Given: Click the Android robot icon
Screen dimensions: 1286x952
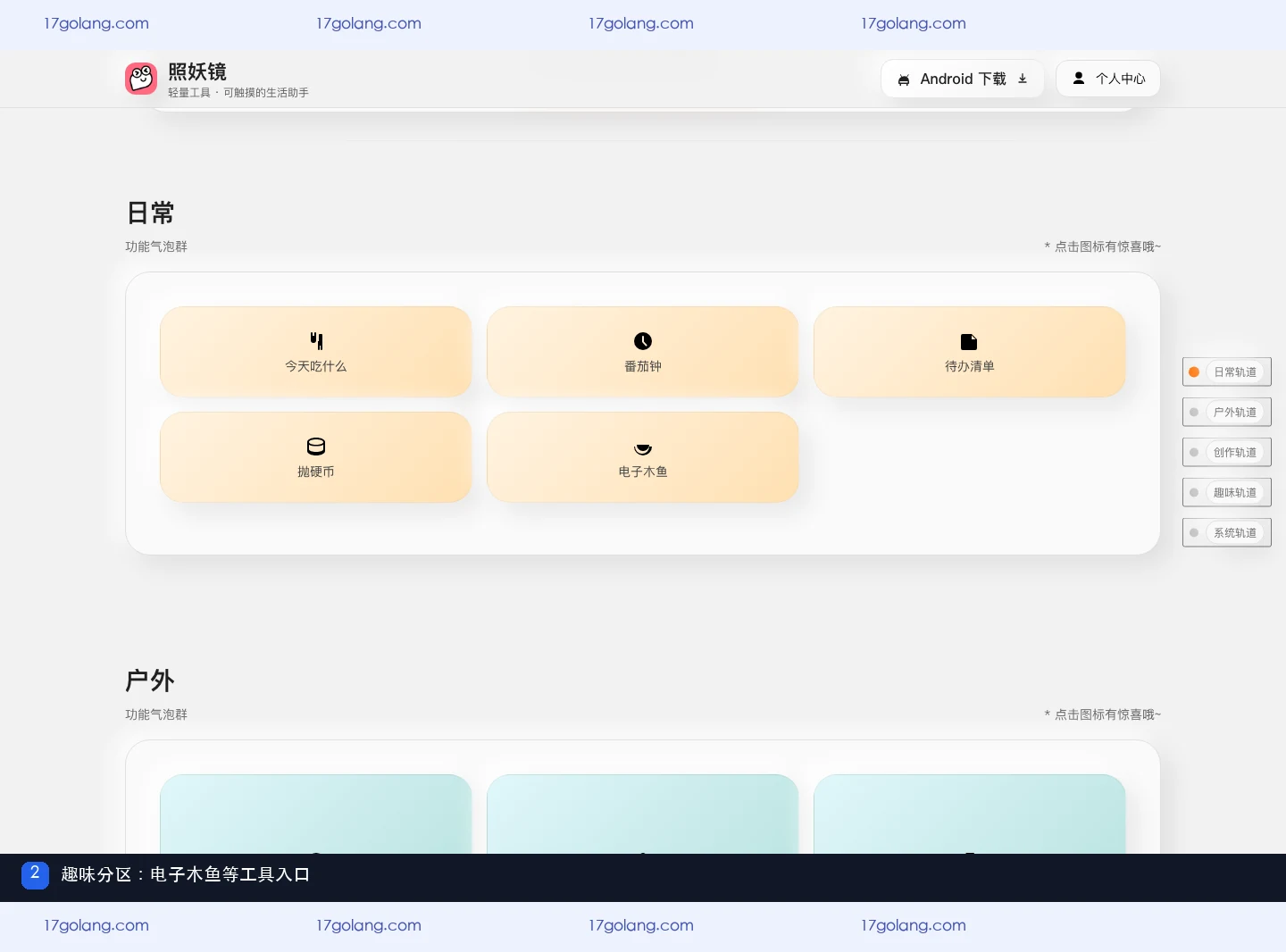Looking at the screenshot, I should 904,79.
